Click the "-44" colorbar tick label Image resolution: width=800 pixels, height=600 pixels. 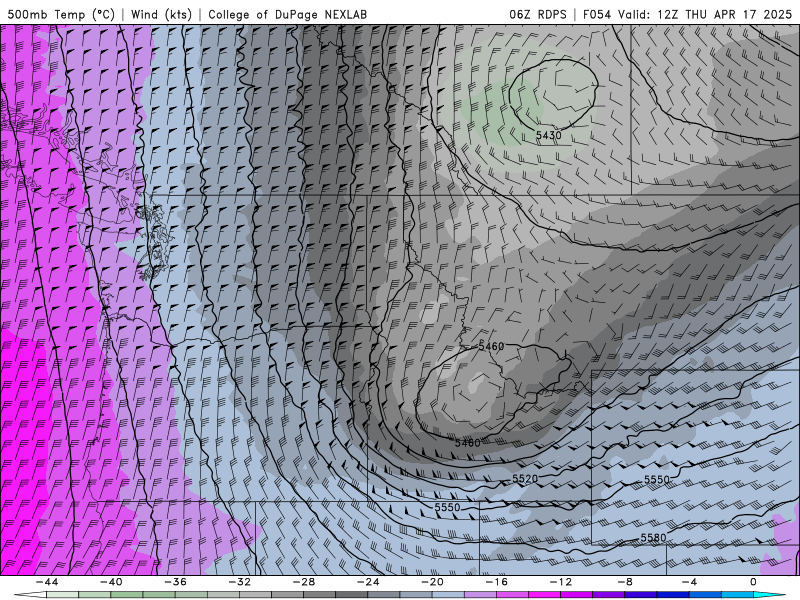pos(47,582)
